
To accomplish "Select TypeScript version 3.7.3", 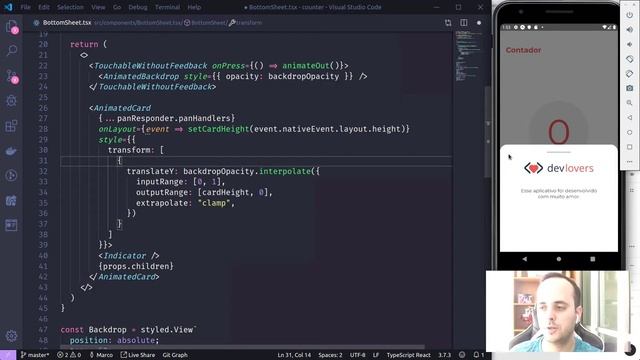I will point(444,355).
